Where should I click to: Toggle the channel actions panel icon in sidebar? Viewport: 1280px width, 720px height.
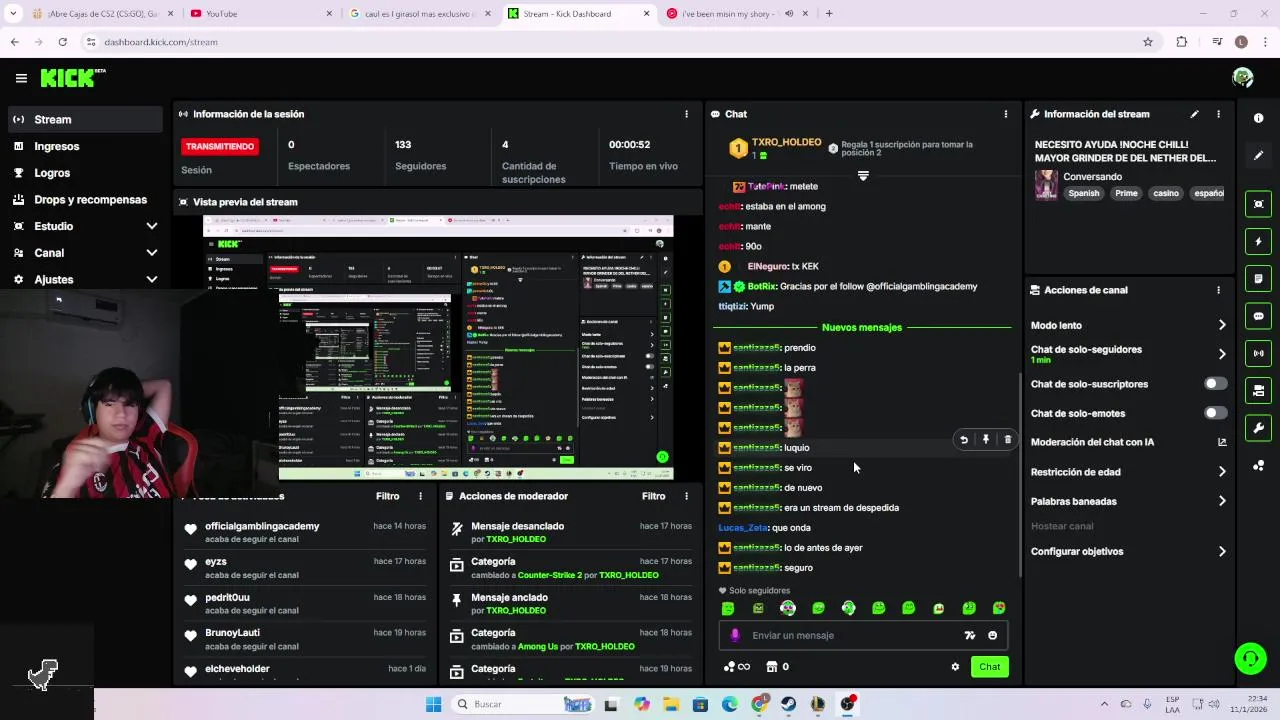[x=1259, y=391]
